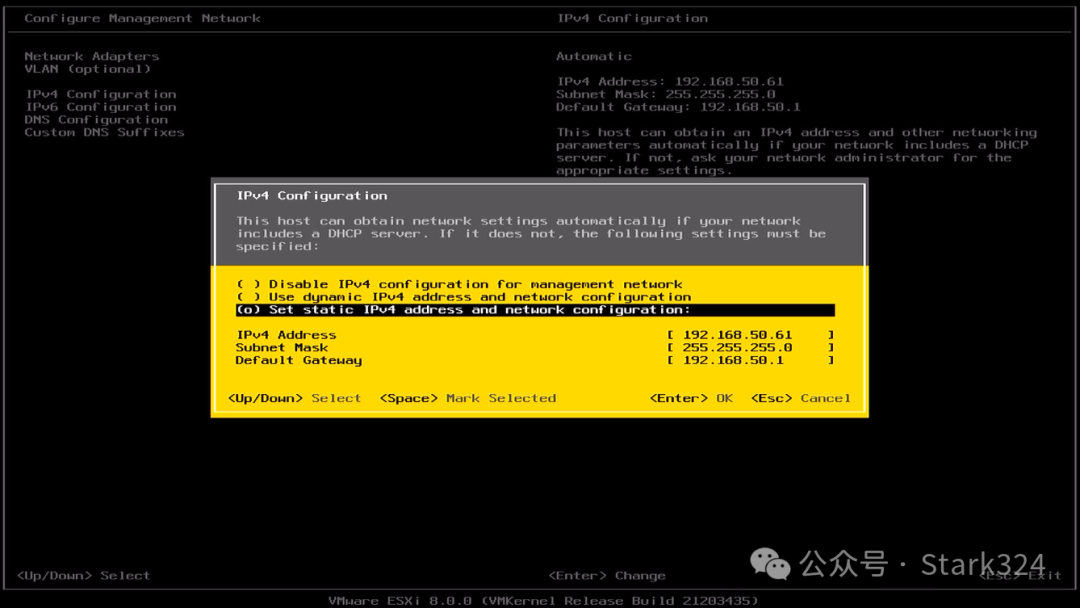Click the IPv4 Address input field
Image resolution: width=1080 pixels, height=608 pixels.
750,335
